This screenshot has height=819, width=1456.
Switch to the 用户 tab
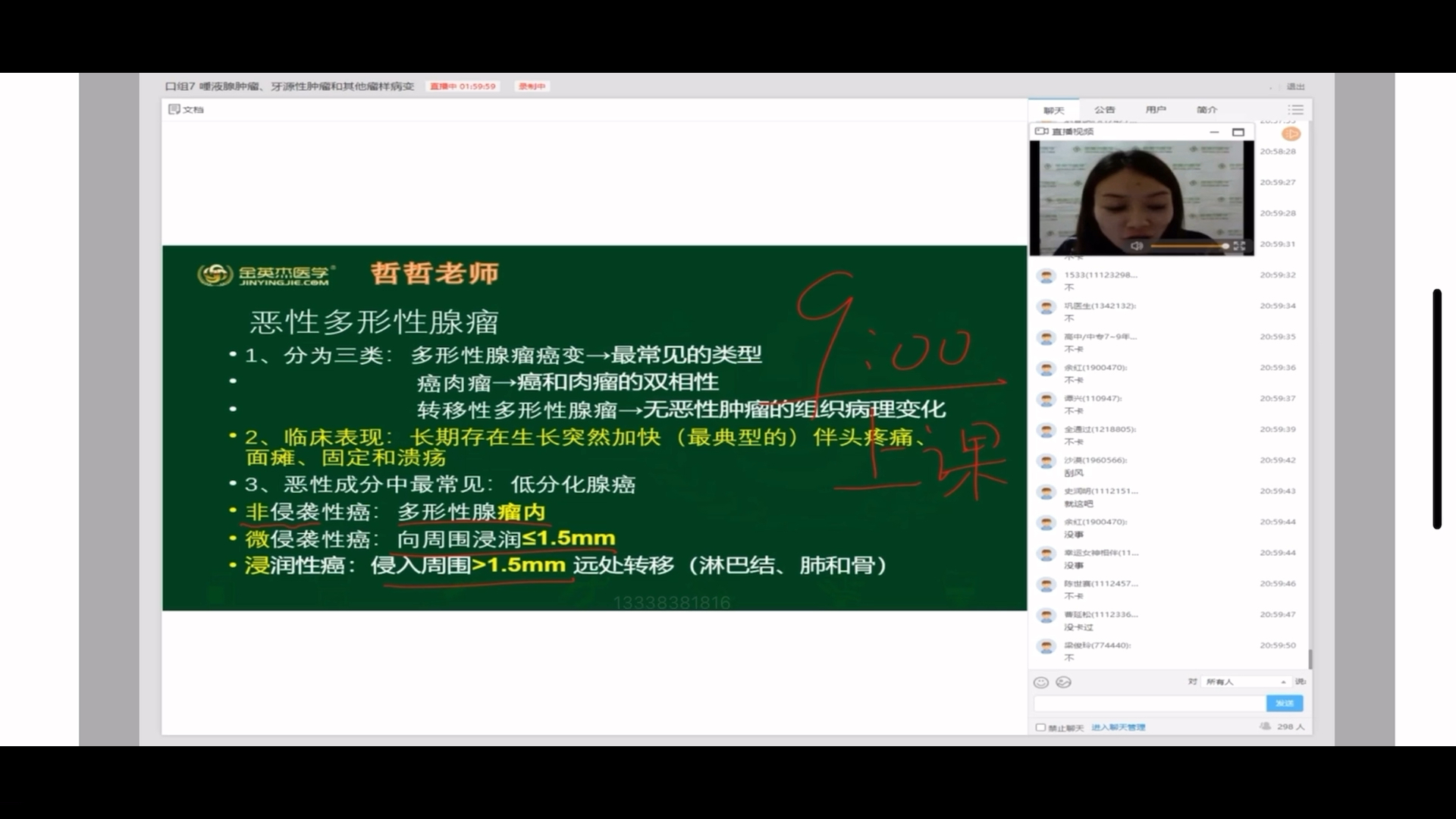(1156, 110)
